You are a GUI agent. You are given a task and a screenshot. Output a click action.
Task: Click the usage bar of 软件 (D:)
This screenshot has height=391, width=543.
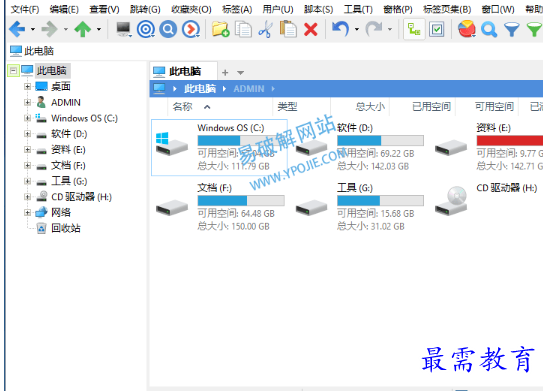coord(380,140)
